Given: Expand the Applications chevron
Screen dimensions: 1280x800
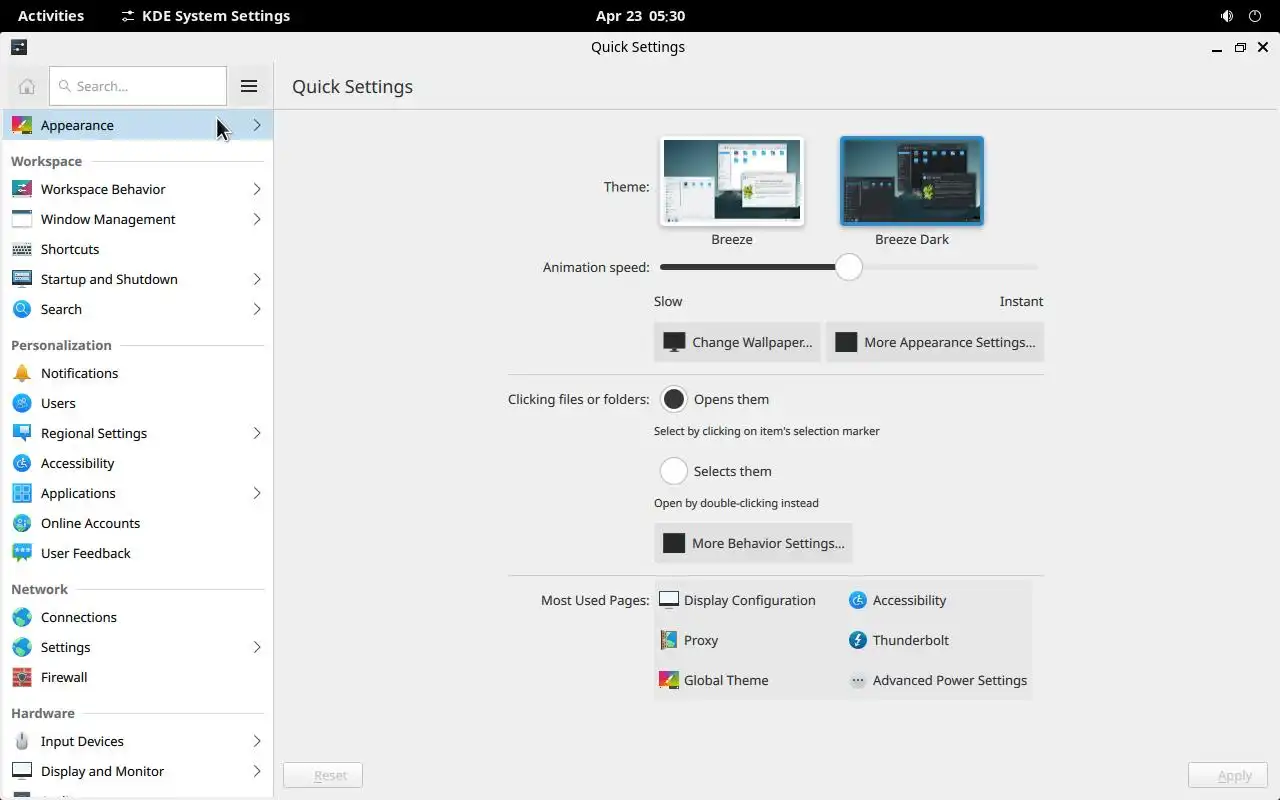Looking at the screenshot, I should coord(257,493).
